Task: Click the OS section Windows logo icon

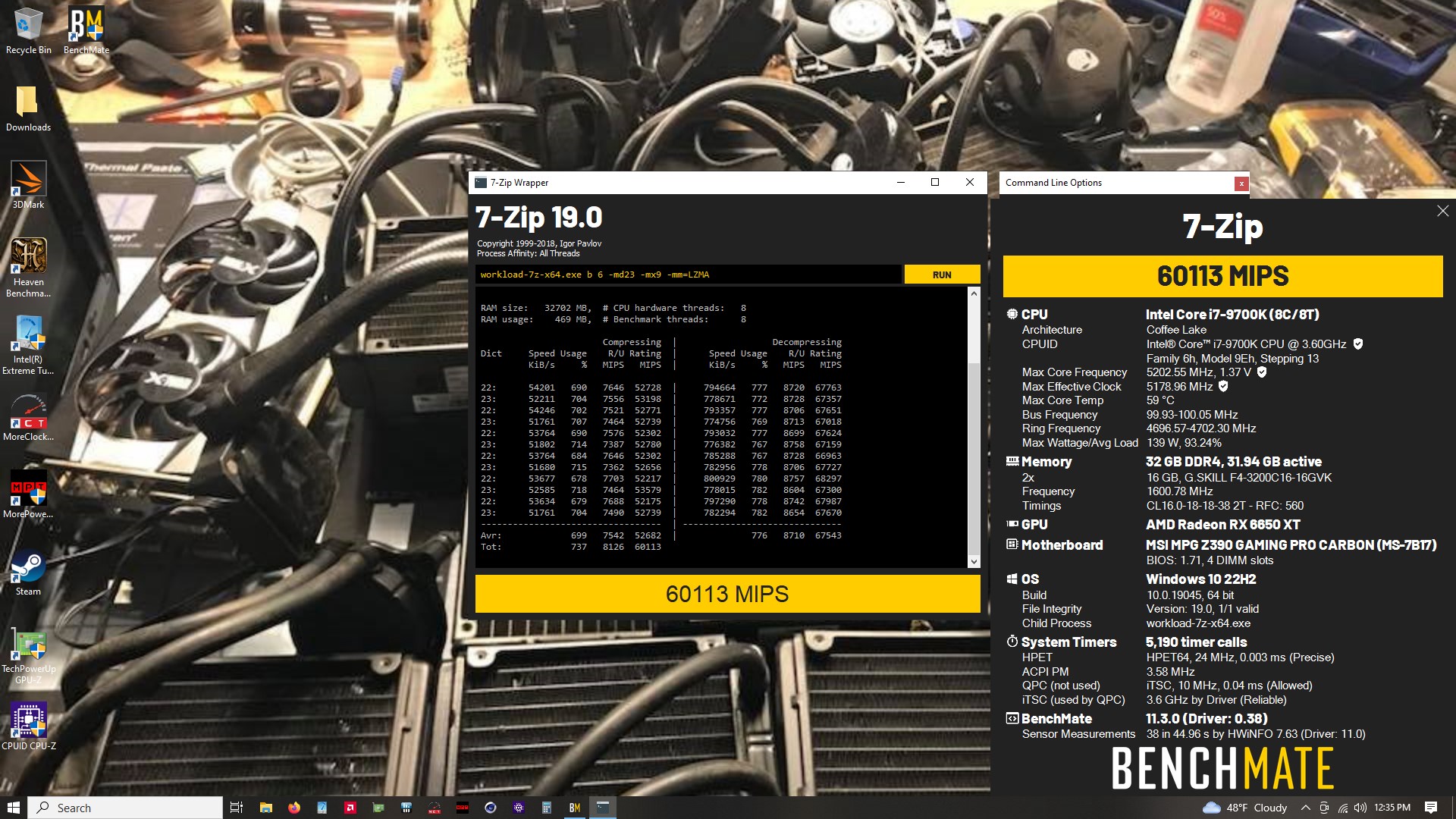Action: point(1012,579)
